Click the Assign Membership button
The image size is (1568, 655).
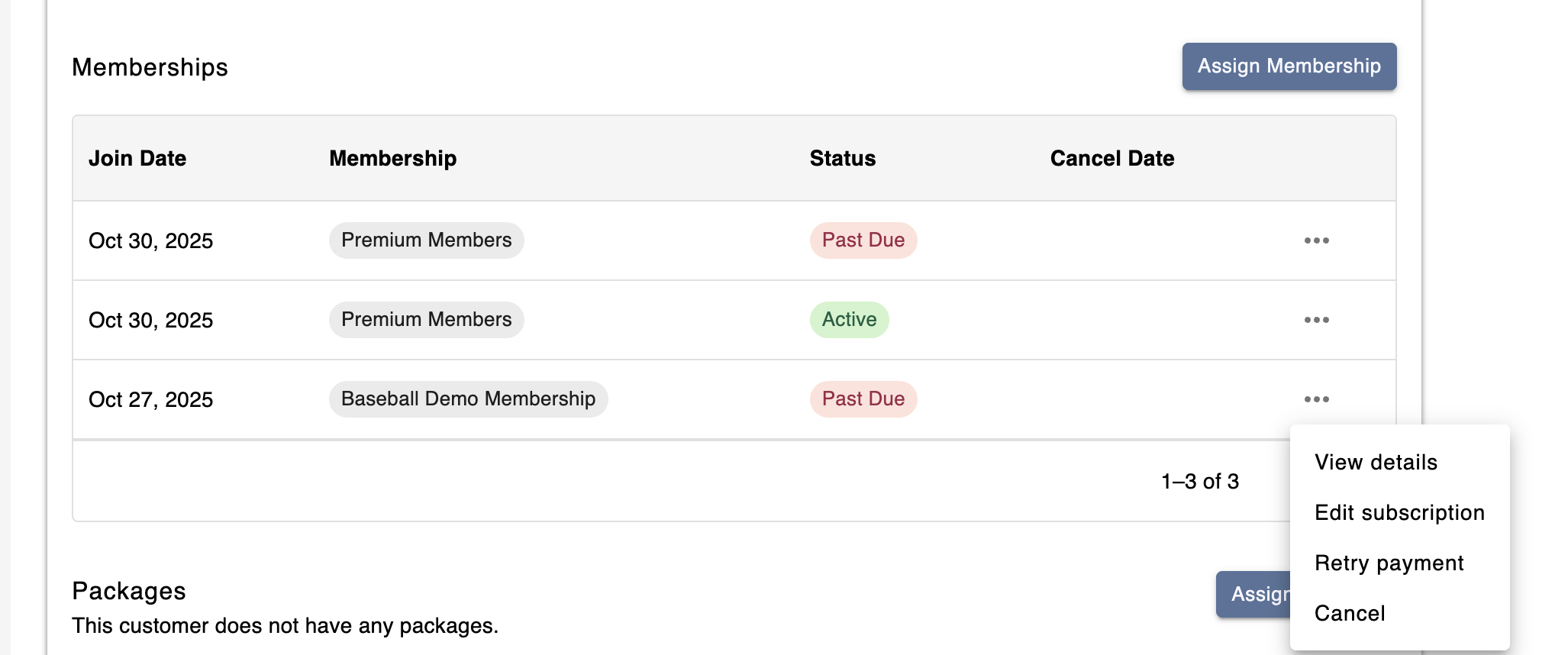pyautogui.click(x=1289, y=66)
